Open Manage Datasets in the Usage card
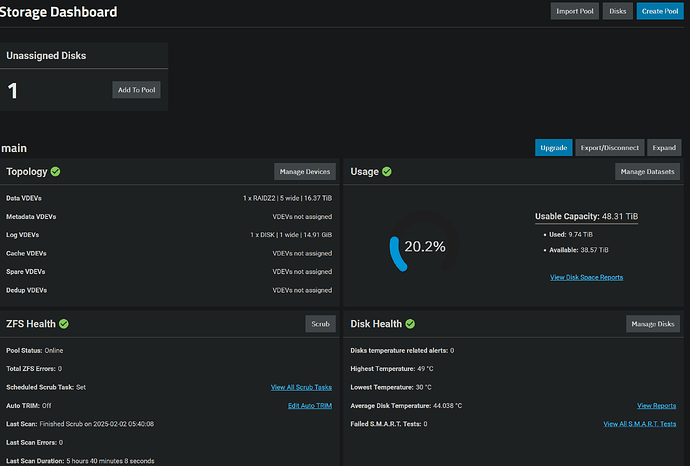This screenshot has height=466, width=690. [x=647, y=172]
